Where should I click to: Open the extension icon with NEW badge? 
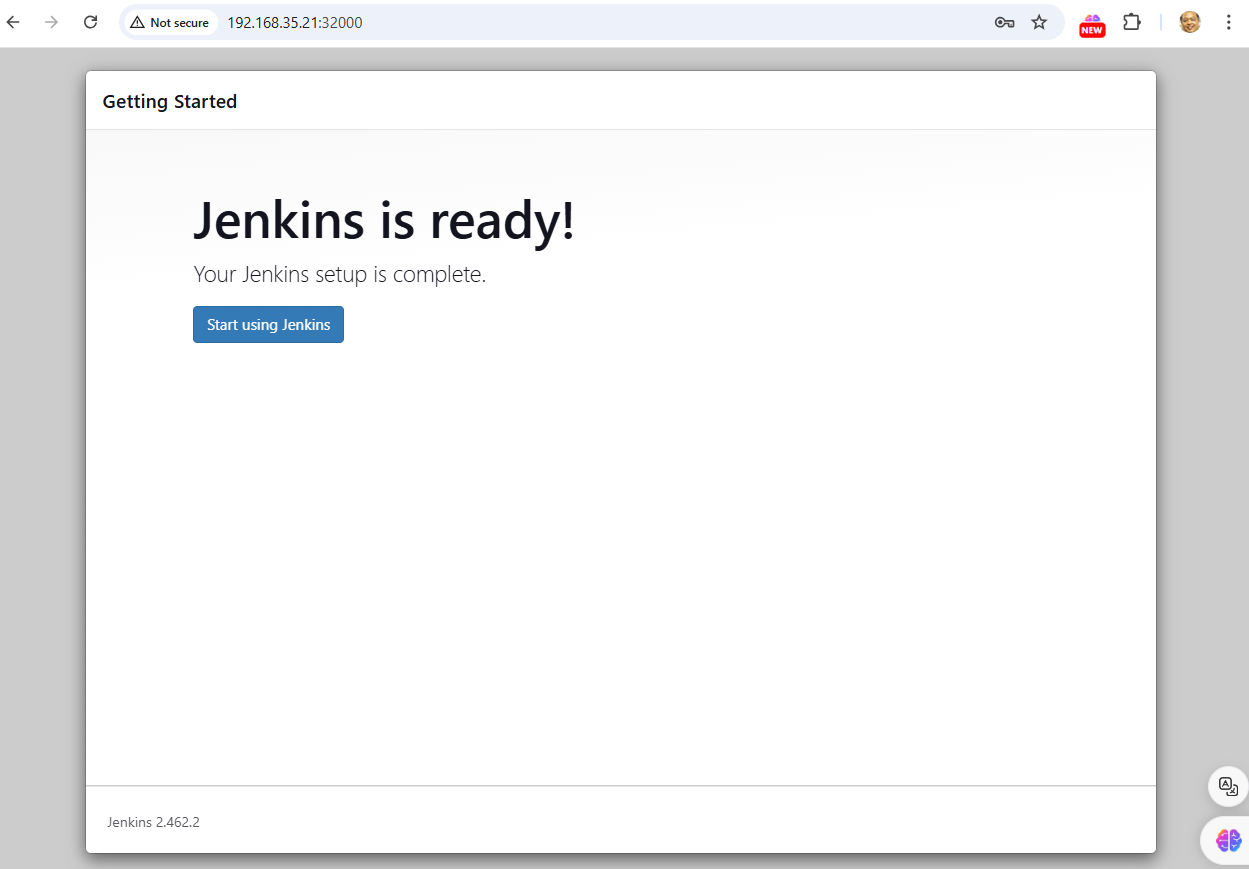[1092, 24]
